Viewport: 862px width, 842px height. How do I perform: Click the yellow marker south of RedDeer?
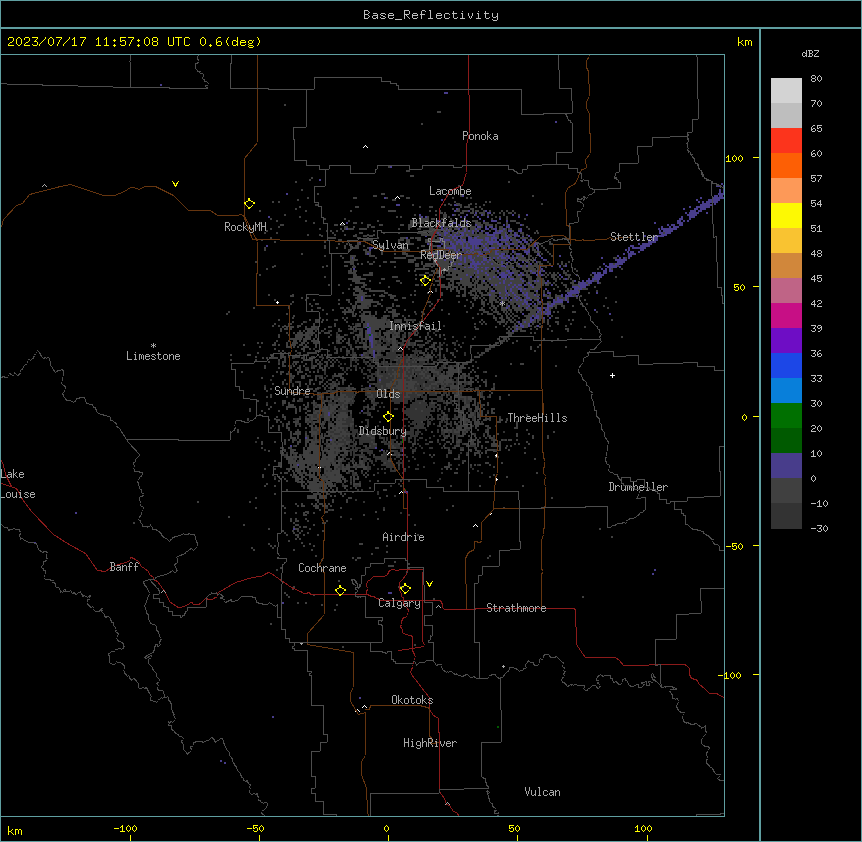click(x=425, y=281)
